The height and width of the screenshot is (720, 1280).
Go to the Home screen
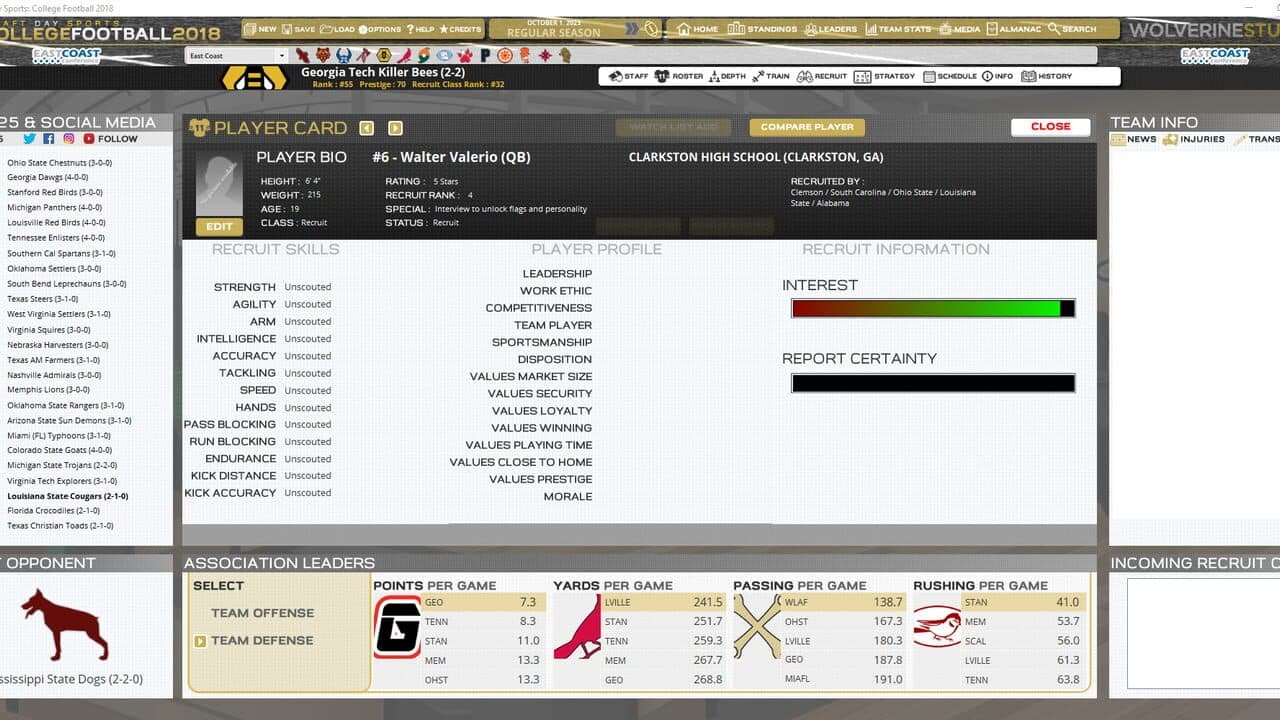[697, 29]
